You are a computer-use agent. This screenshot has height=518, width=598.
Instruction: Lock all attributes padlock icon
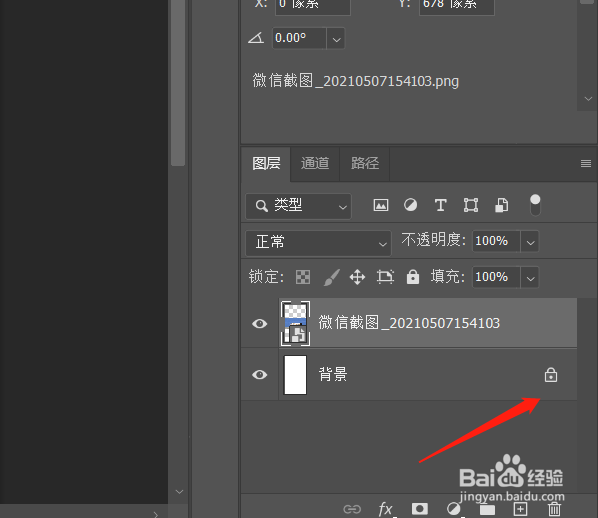[413, 277]
